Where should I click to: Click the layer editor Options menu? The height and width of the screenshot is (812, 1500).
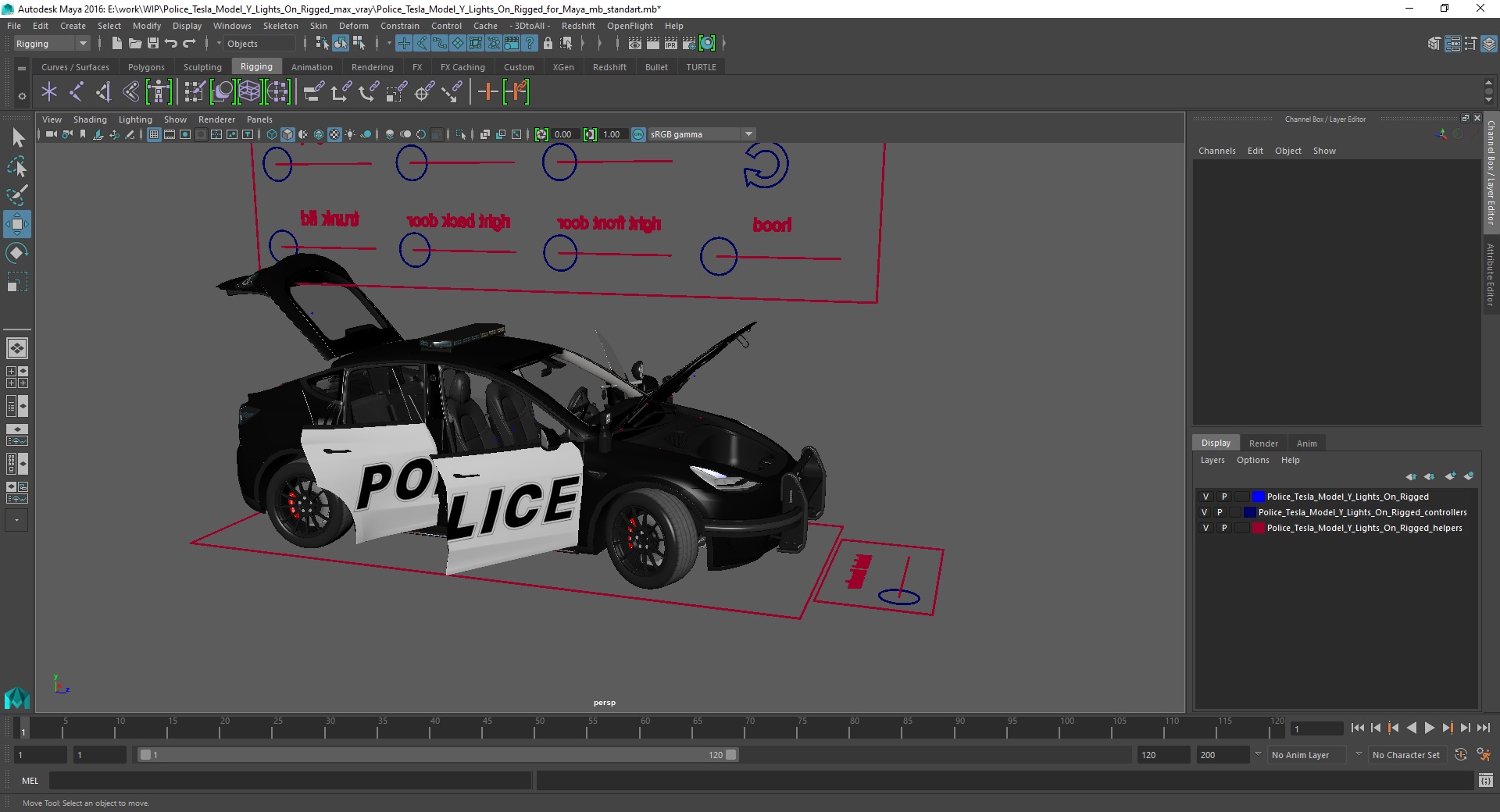(1252, 460)
